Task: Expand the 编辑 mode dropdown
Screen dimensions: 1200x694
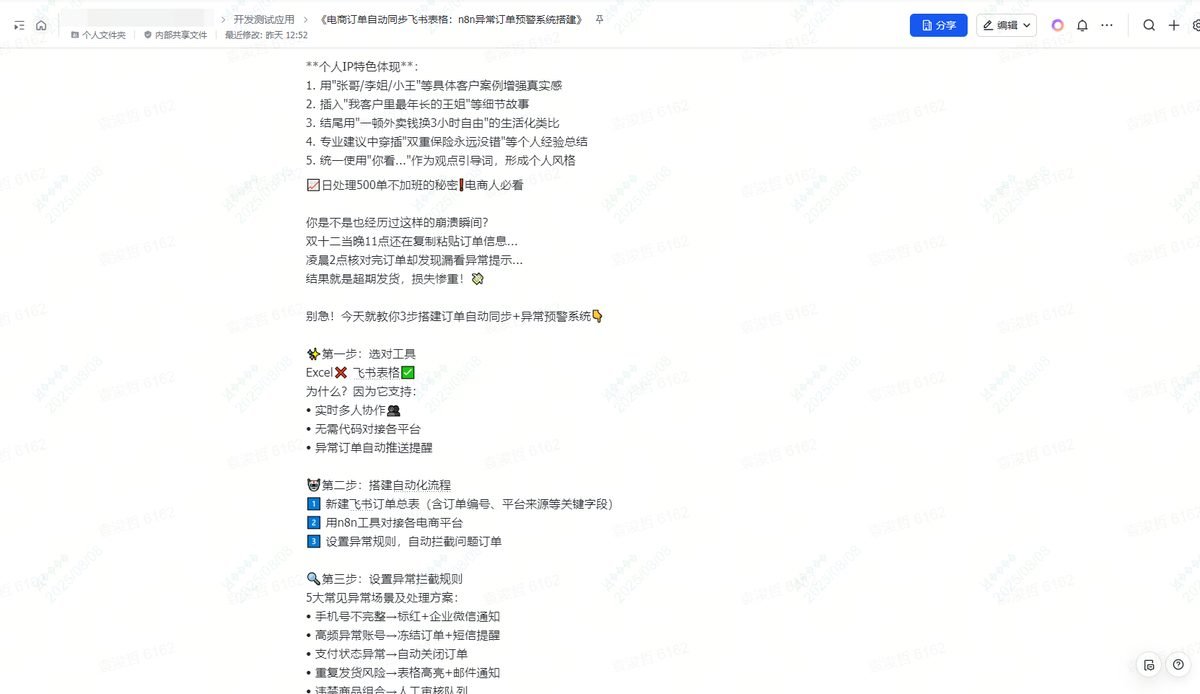Action: click(x=1006, y=25)
